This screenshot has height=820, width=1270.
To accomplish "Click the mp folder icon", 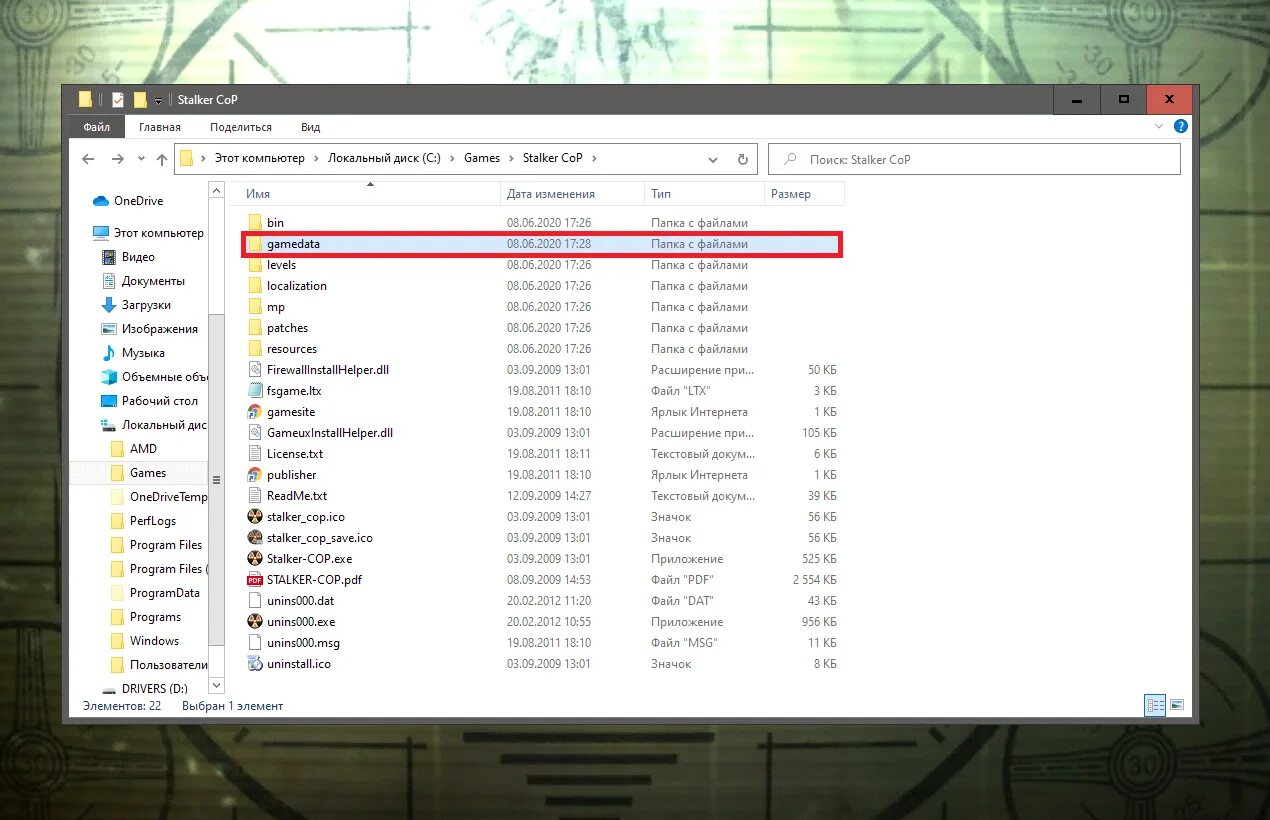I will pos(254,307).
